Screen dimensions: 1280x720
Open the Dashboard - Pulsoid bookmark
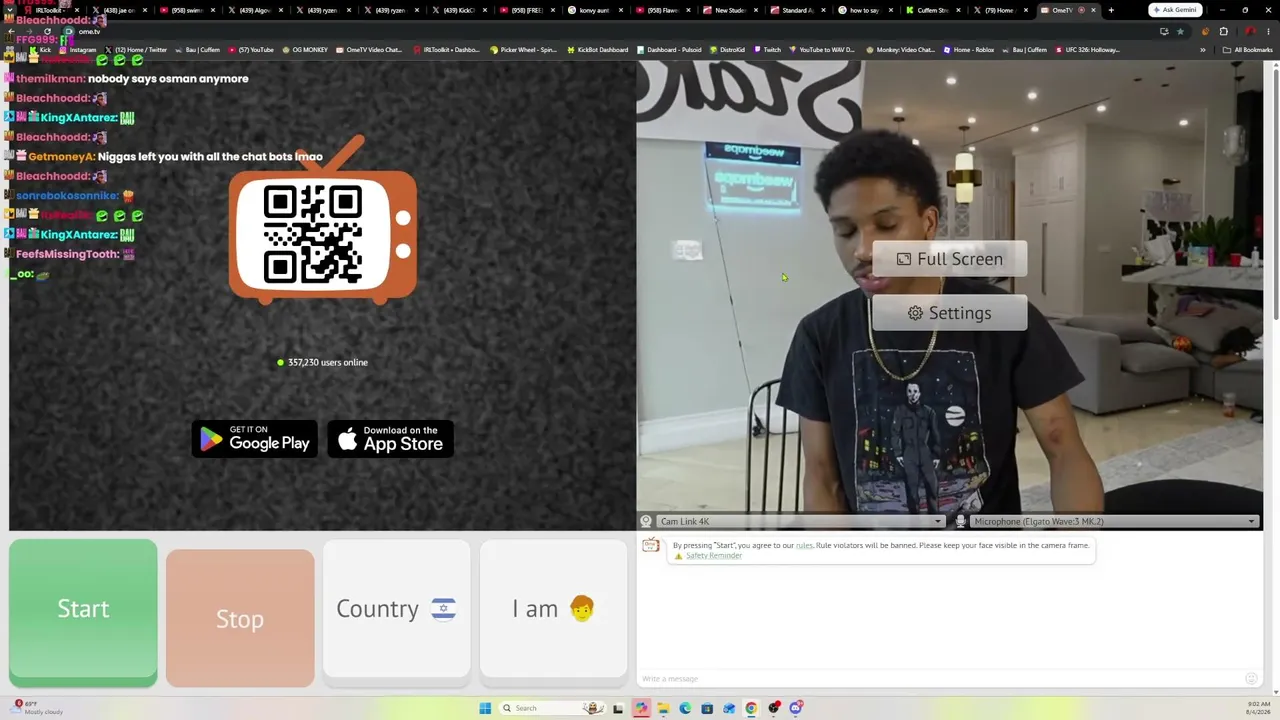[x=669, y=50]
